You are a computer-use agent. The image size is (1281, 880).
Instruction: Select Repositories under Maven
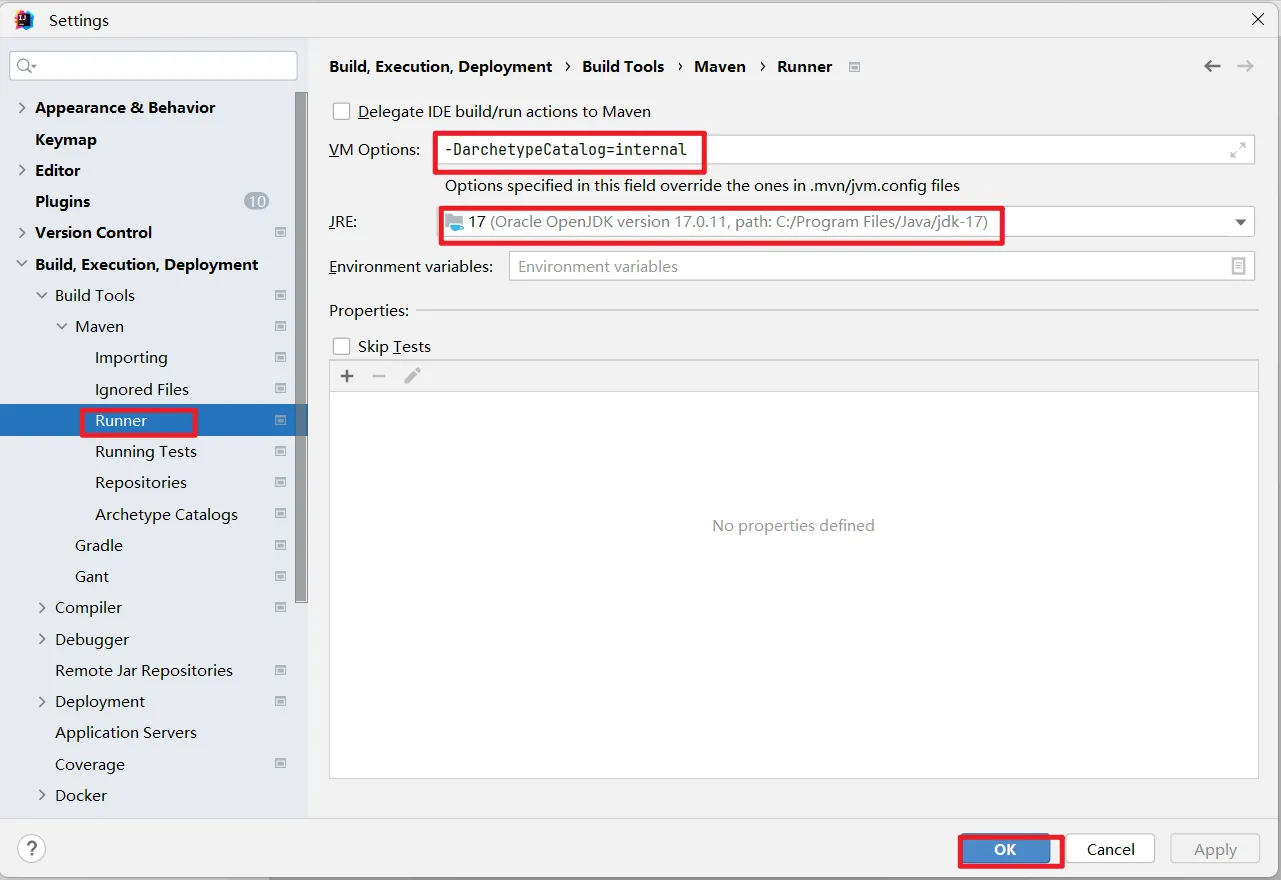click(x=141, y=483)
